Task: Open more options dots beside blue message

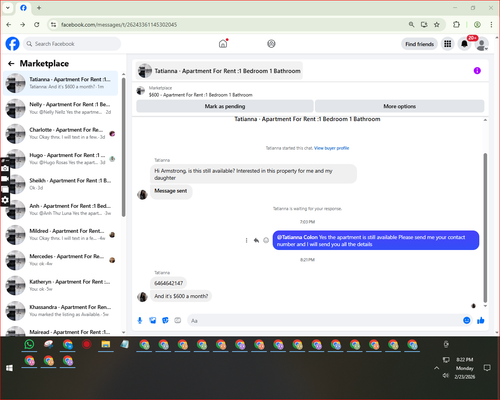Action: [246, 240]
